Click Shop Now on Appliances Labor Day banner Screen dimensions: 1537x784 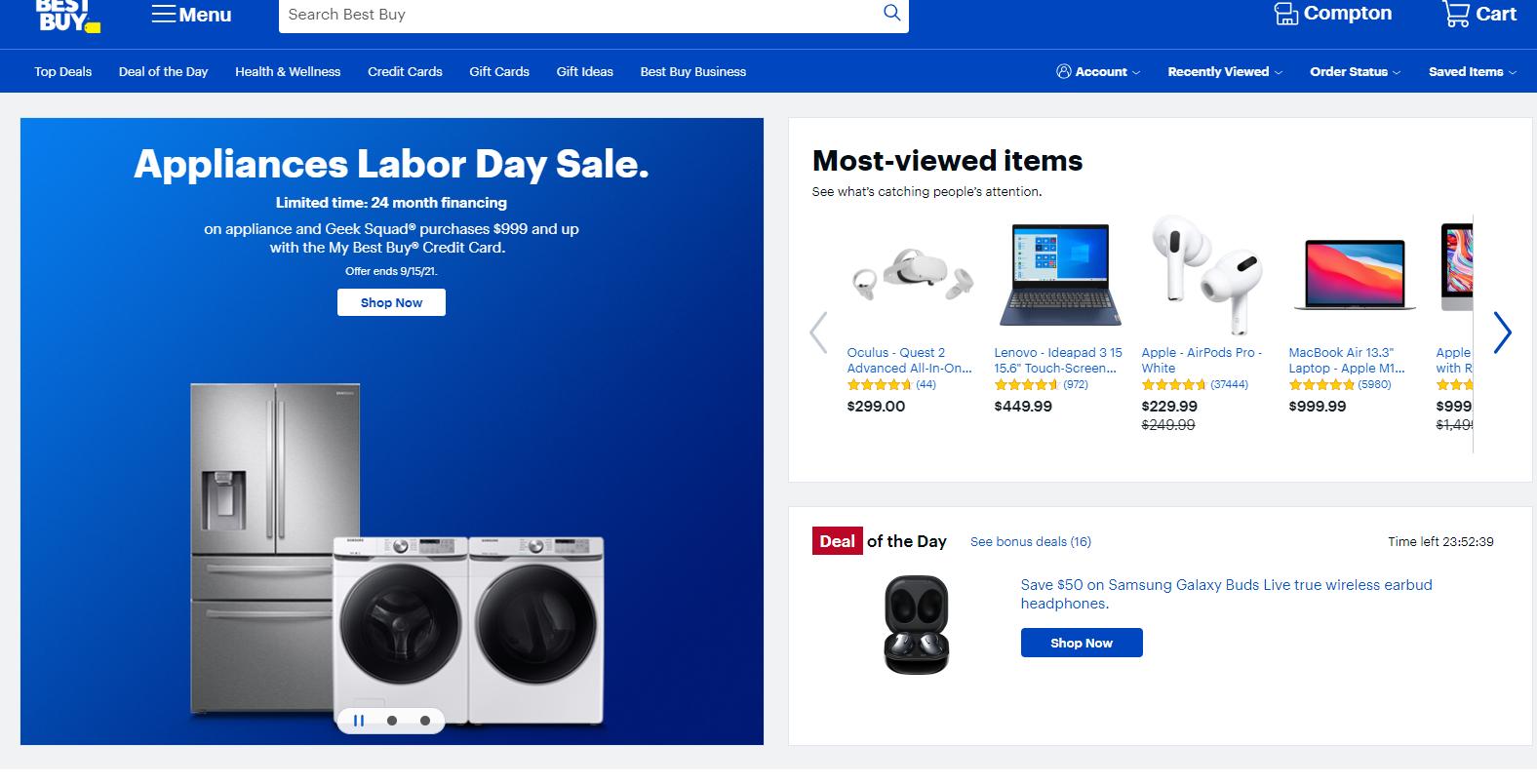point(391,302)
